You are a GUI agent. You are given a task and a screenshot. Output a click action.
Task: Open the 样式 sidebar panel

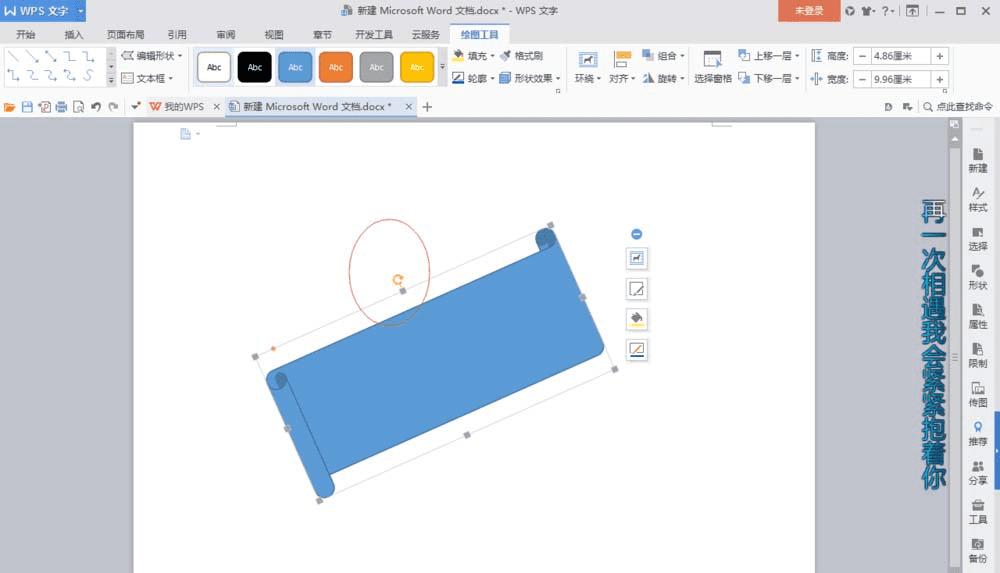[978, 200]
